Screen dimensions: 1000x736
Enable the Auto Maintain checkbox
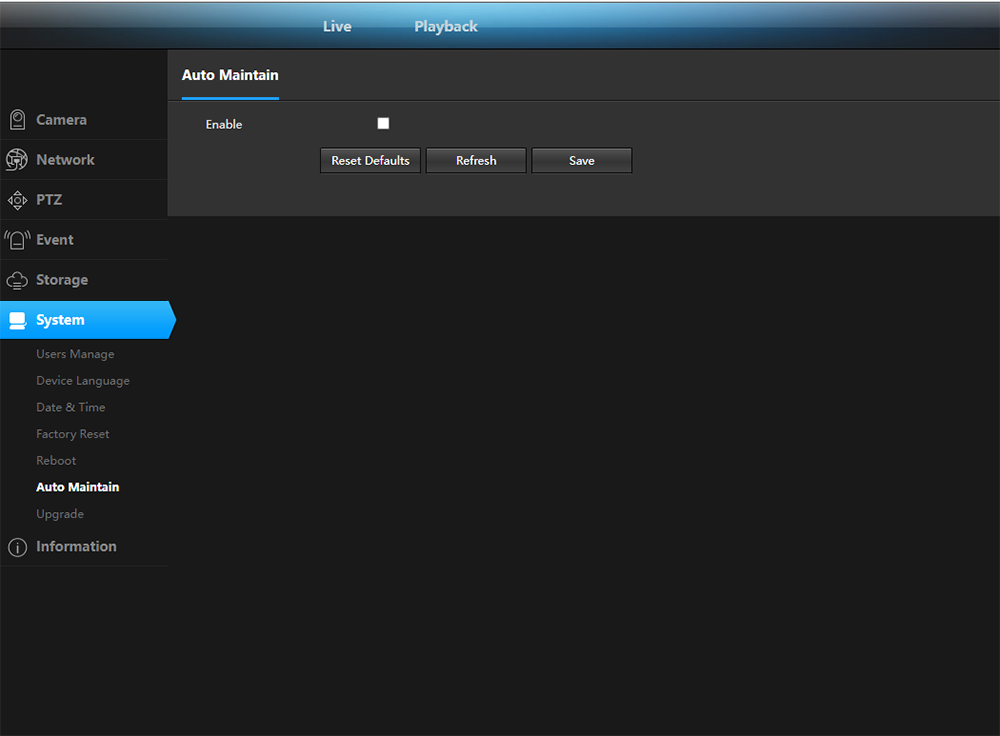click(x=383, y=124)
